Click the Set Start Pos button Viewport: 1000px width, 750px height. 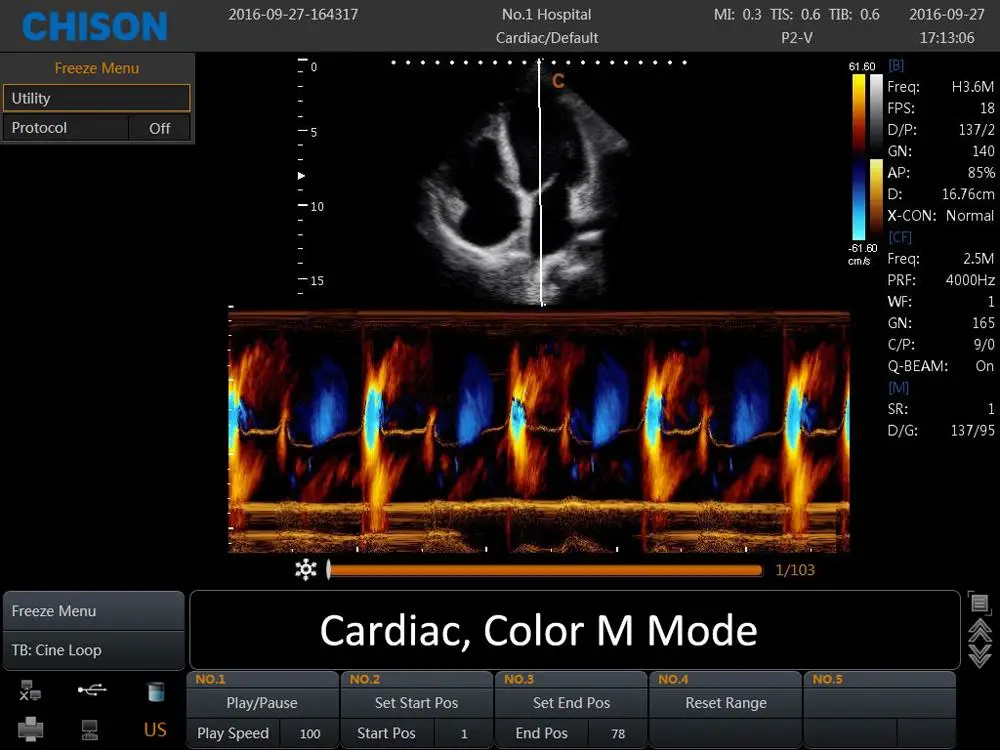tap(415, 703)
